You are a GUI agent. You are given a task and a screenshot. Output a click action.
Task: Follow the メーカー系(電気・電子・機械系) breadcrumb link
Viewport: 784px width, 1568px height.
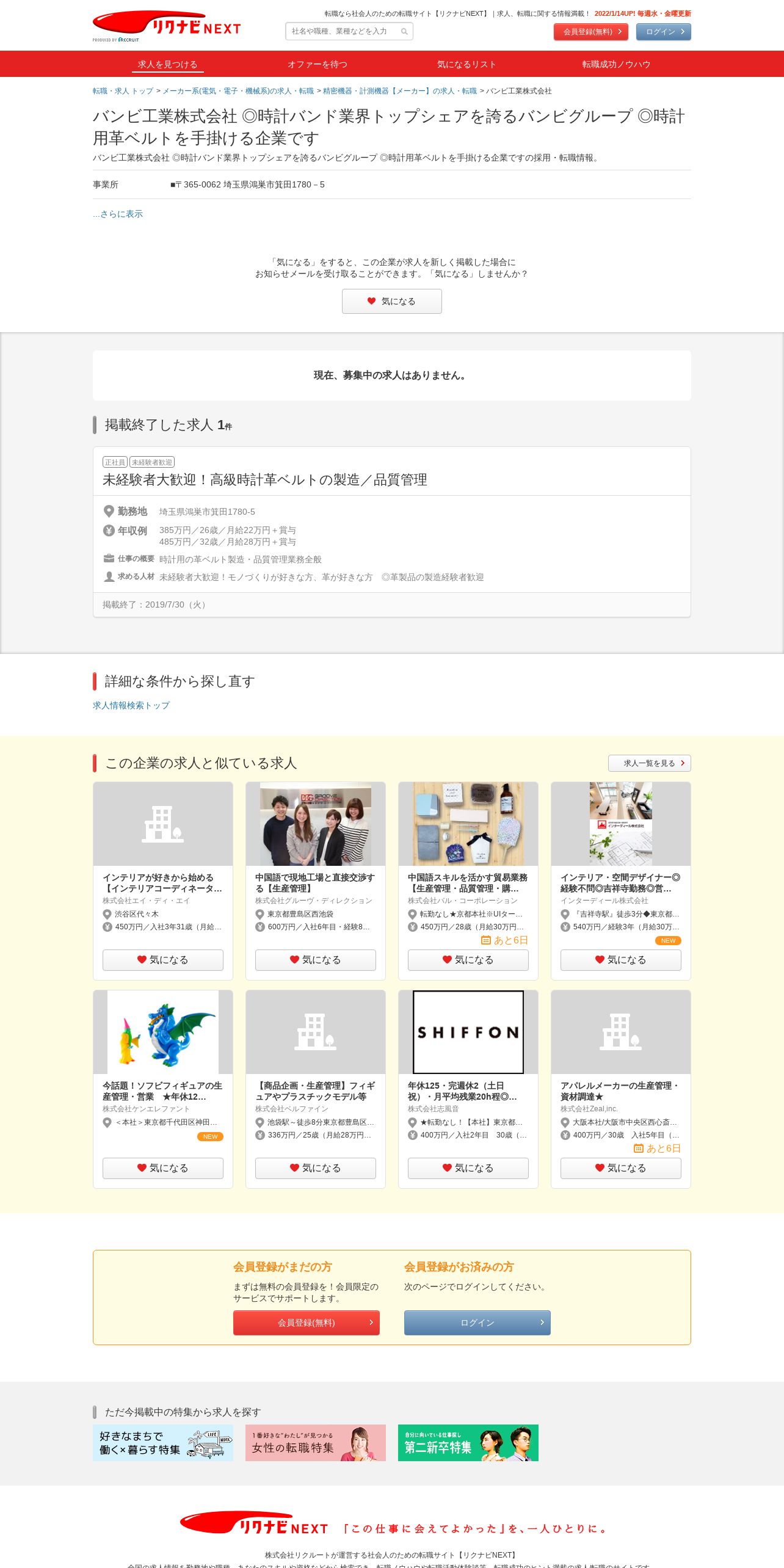[x=238, y=91]
